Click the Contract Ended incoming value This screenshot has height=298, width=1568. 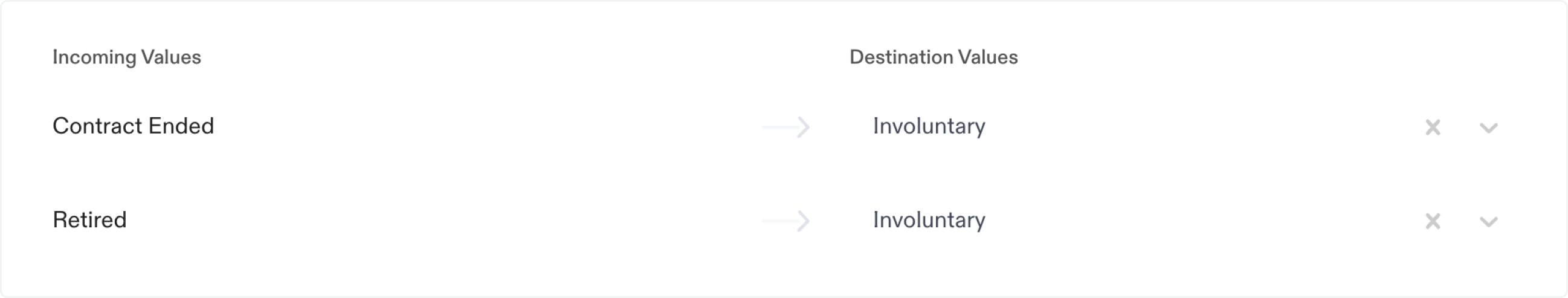tap(134, 126)
